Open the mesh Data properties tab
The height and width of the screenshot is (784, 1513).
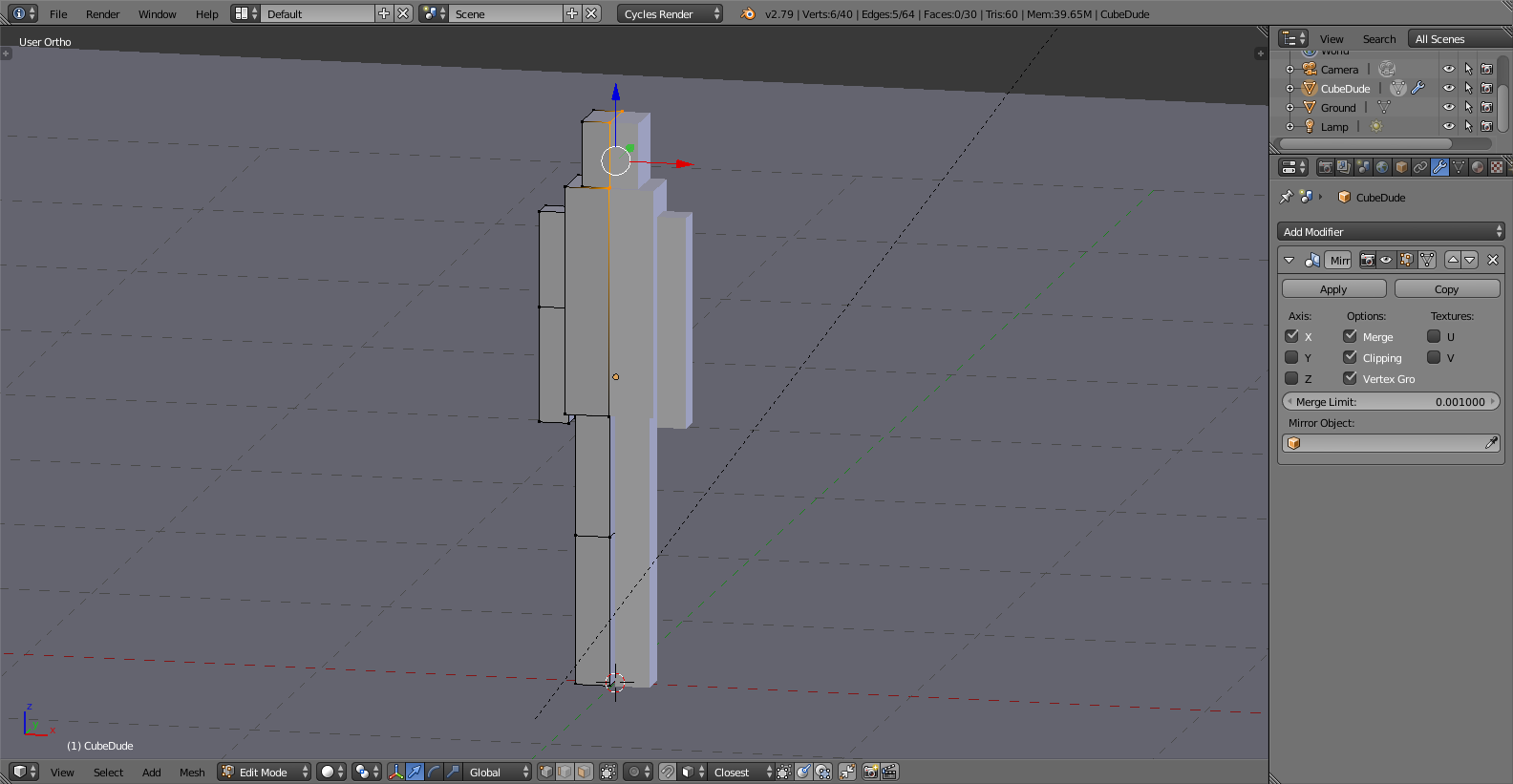click(x=1459, y=167)
